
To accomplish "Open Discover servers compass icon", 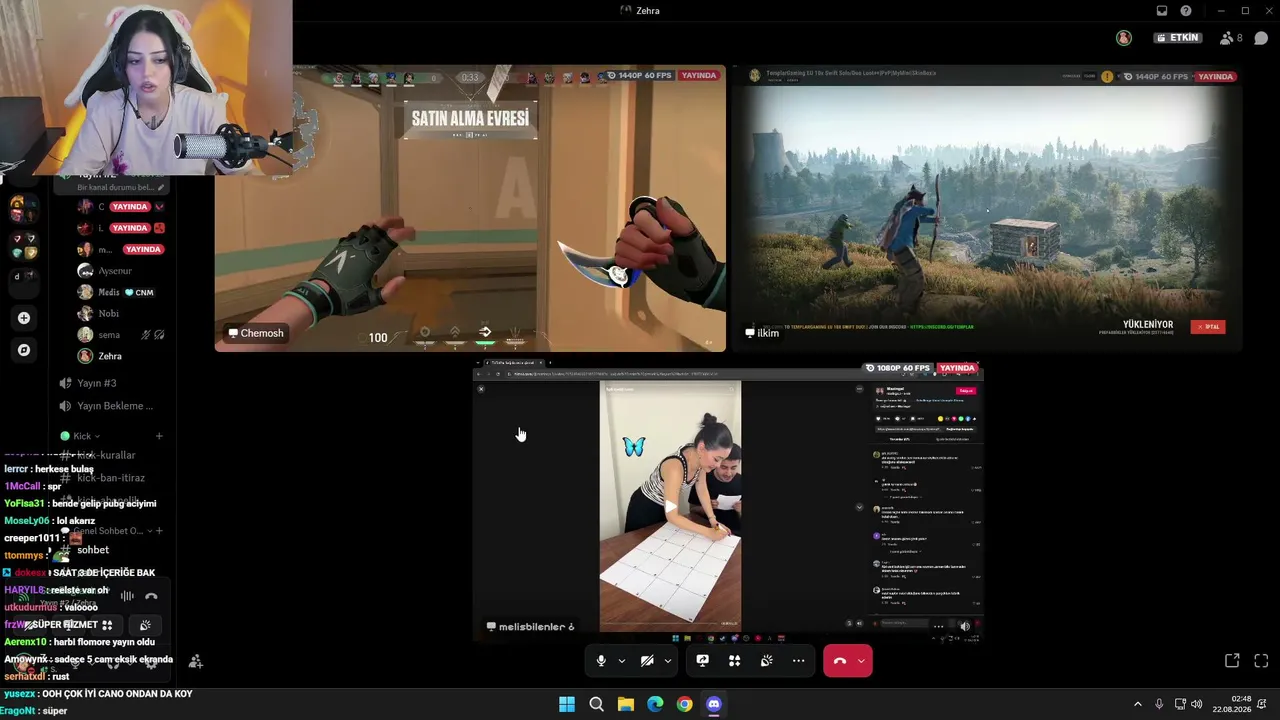I will point(24,350).
